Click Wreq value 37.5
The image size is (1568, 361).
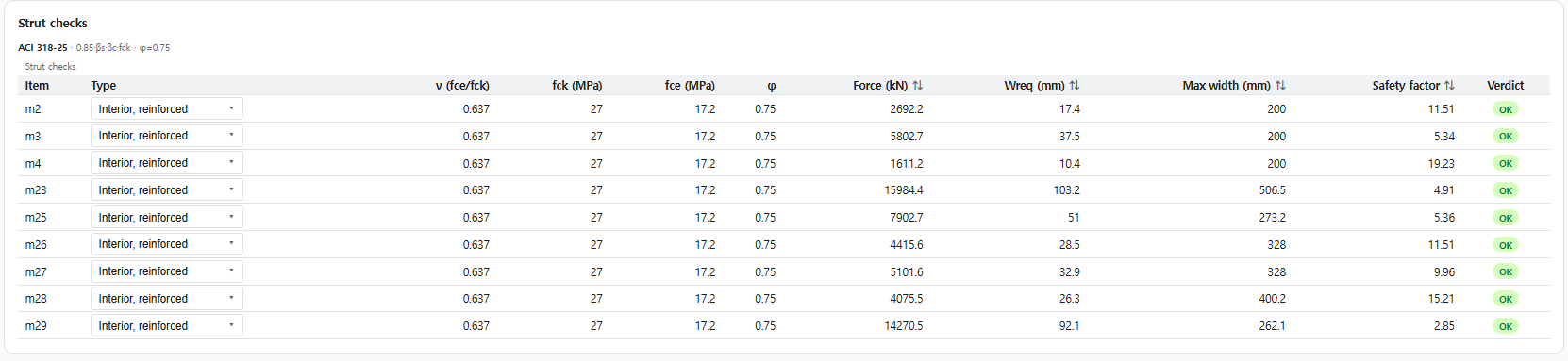(1070, 137)
